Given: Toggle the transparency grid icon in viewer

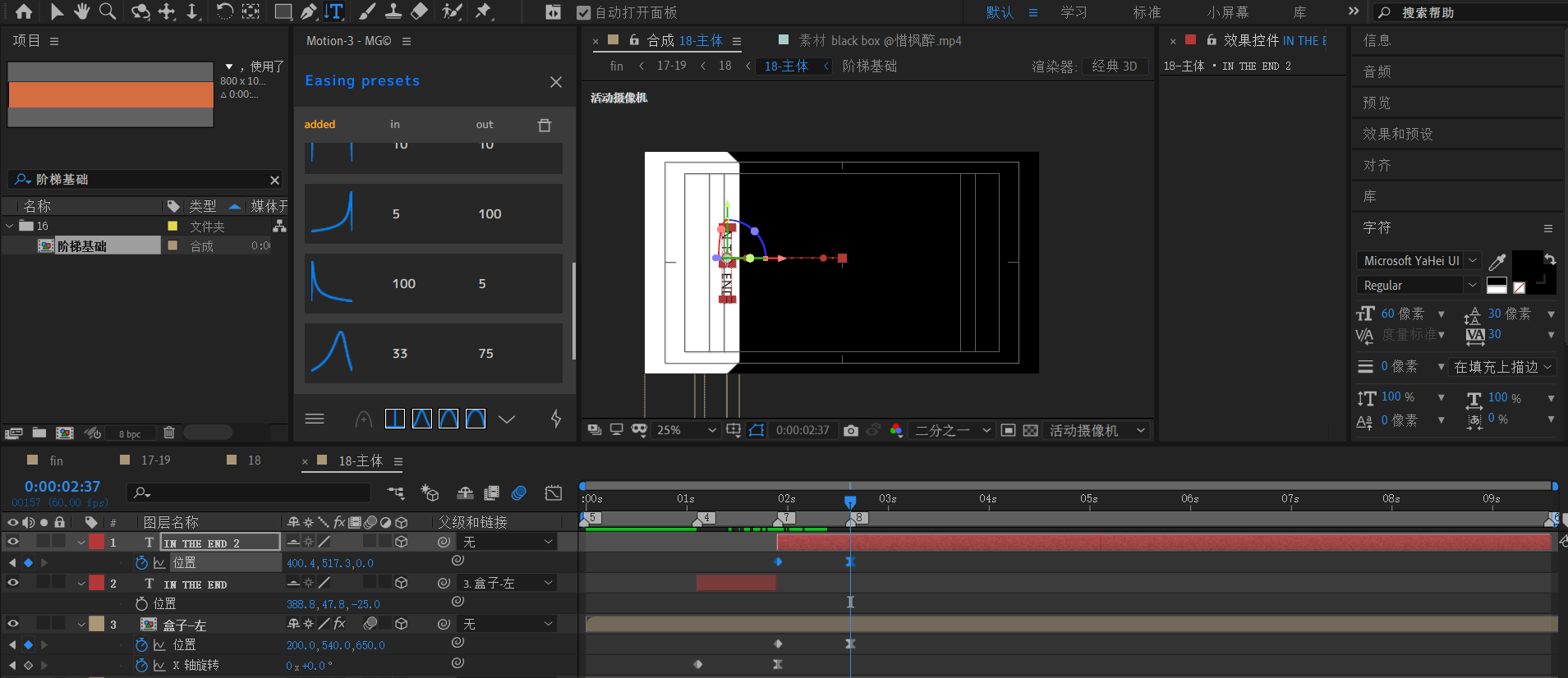Looking at the screenshot, I should [1030, 430].
